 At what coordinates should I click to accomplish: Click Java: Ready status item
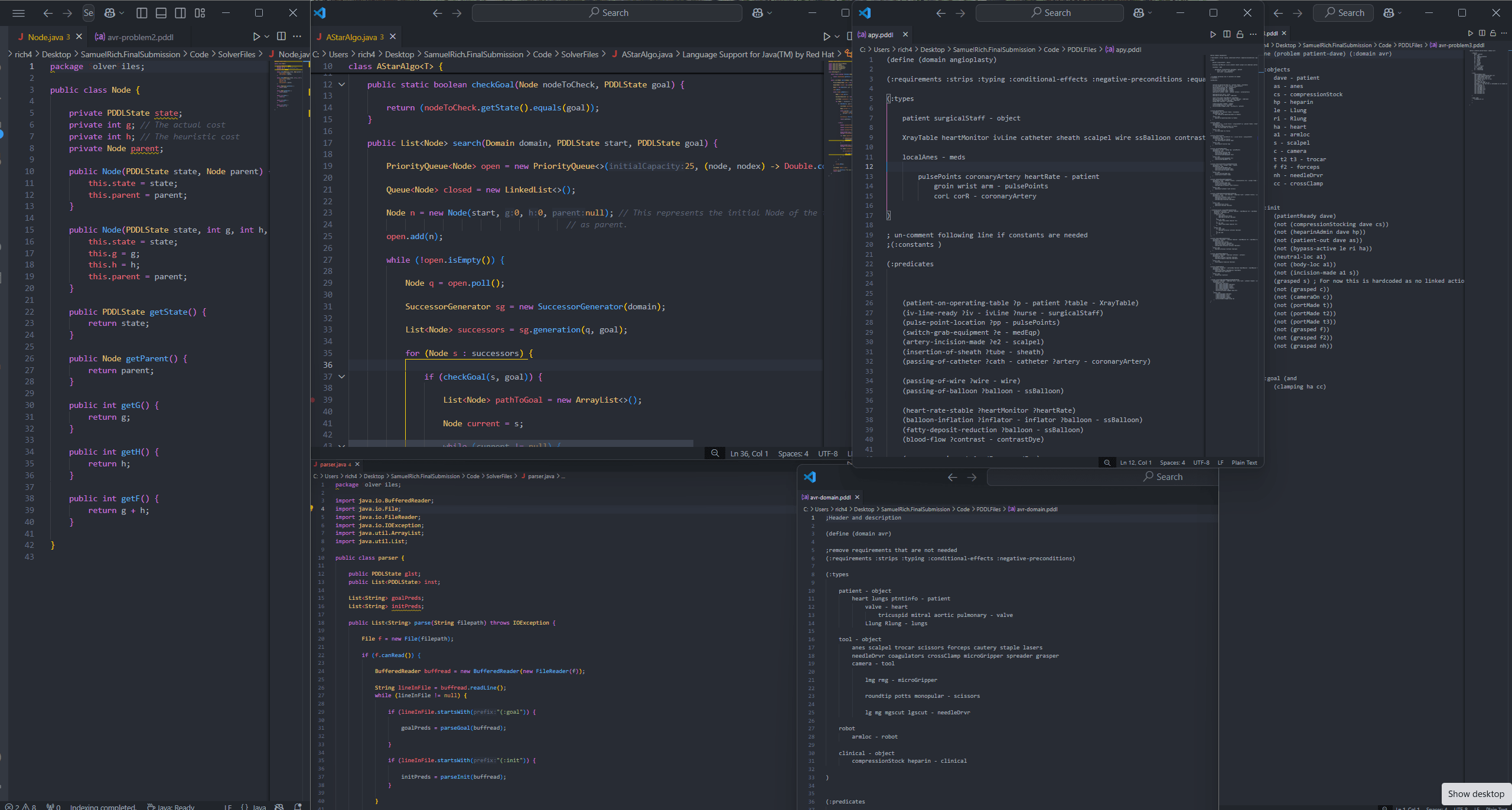[171, 806]
